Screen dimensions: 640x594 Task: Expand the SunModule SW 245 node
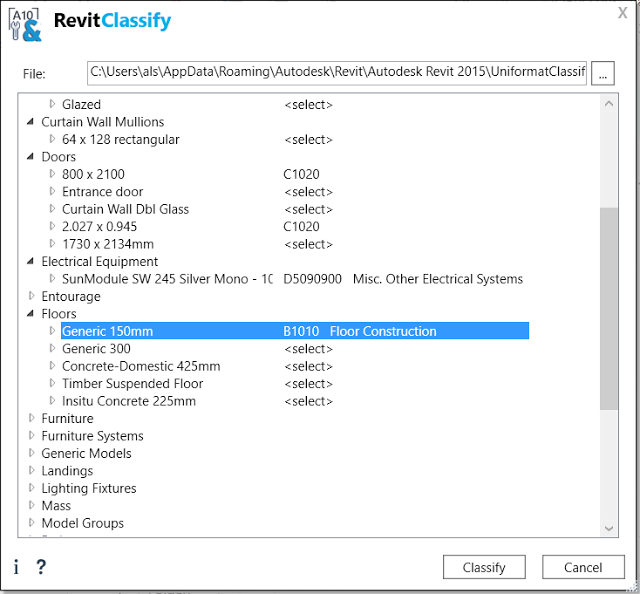click(52, 279)
